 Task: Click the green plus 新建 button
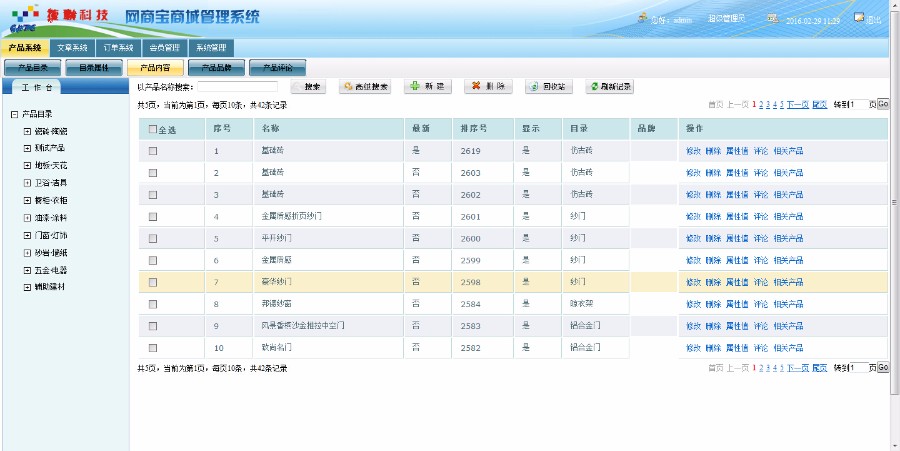click(x=428, y=86)
